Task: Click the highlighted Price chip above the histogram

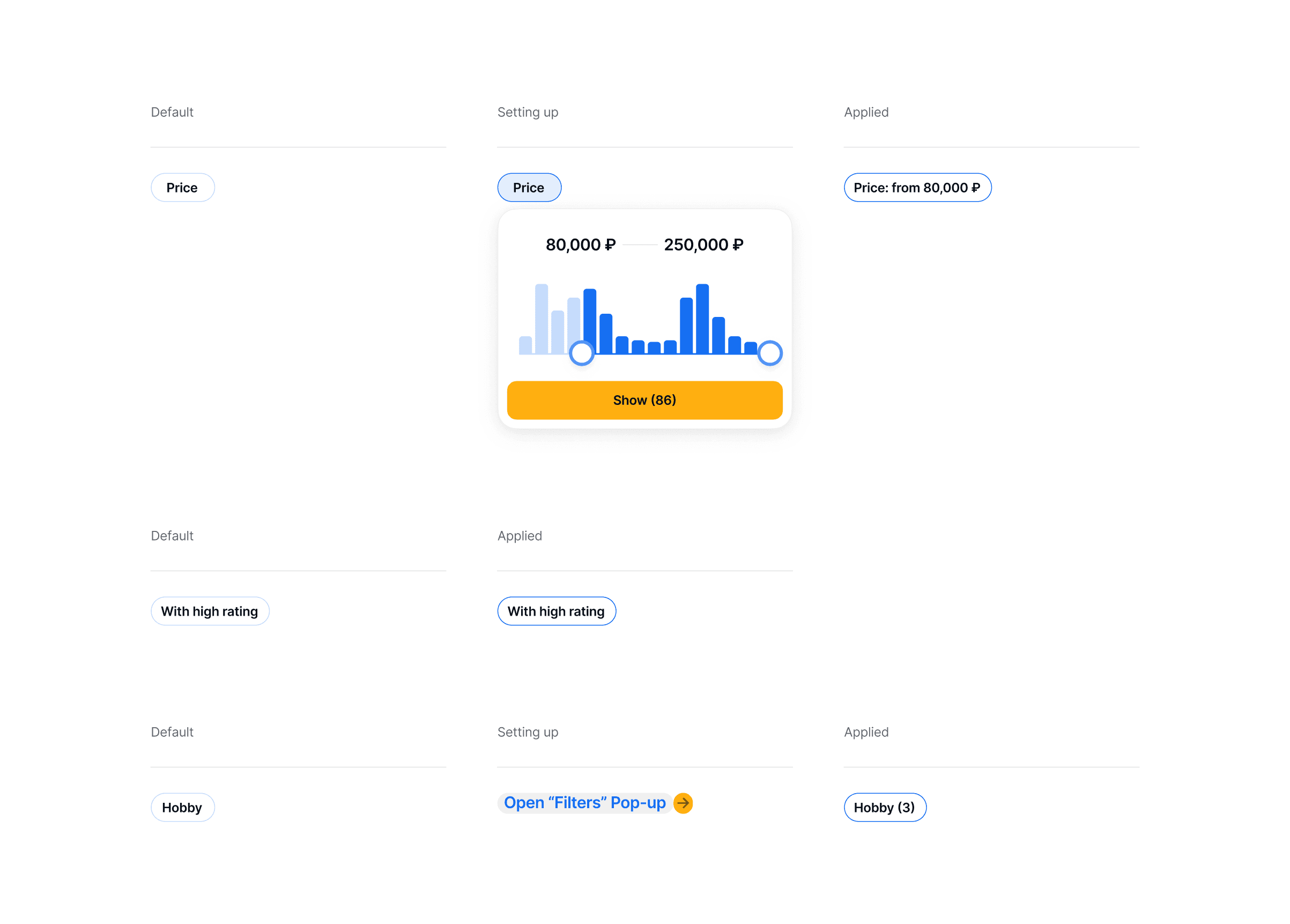Action: click(x=529, y=188)
